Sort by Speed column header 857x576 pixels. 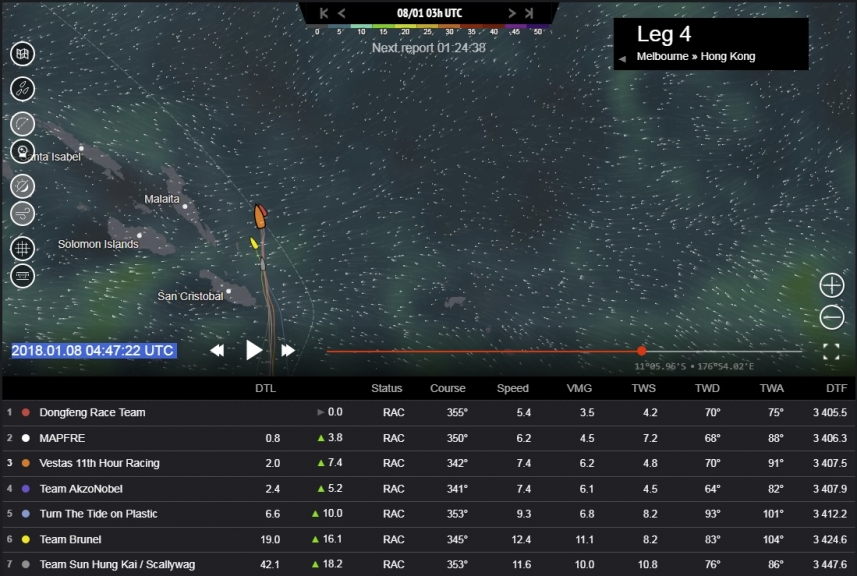click(x=513, y=388)
